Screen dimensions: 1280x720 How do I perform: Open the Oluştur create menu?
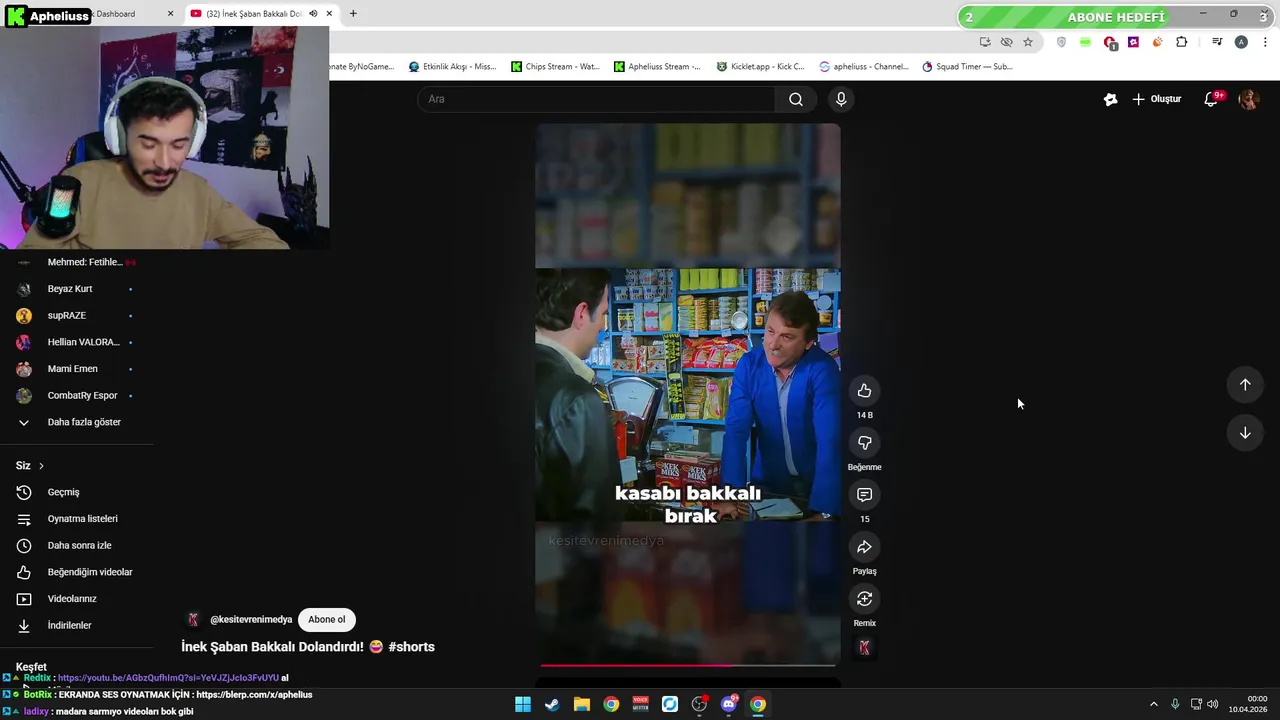pyautogui.click(x=1157, y=99)
